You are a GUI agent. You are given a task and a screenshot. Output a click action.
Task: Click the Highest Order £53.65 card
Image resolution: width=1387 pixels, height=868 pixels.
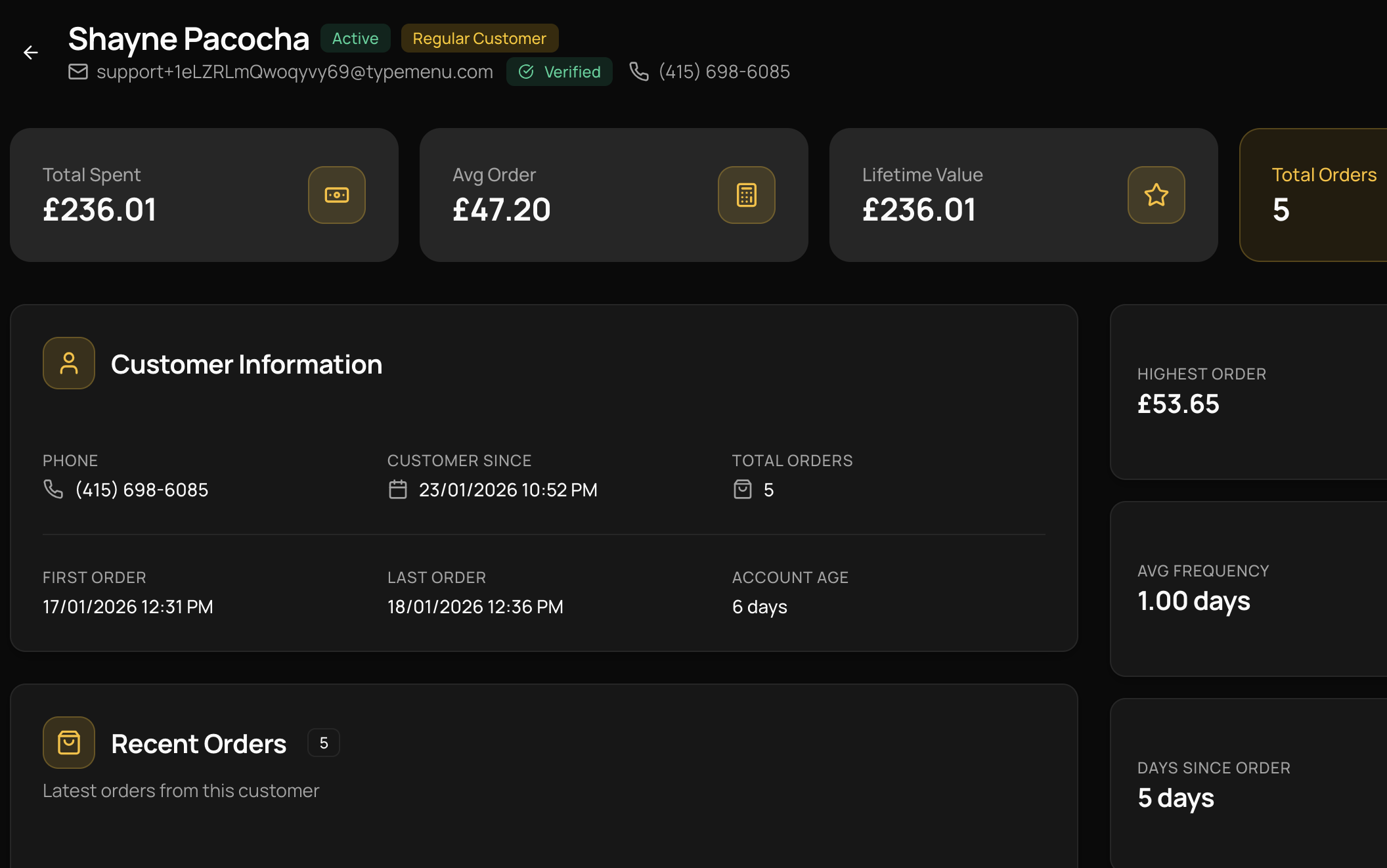tap(1248, 392)
